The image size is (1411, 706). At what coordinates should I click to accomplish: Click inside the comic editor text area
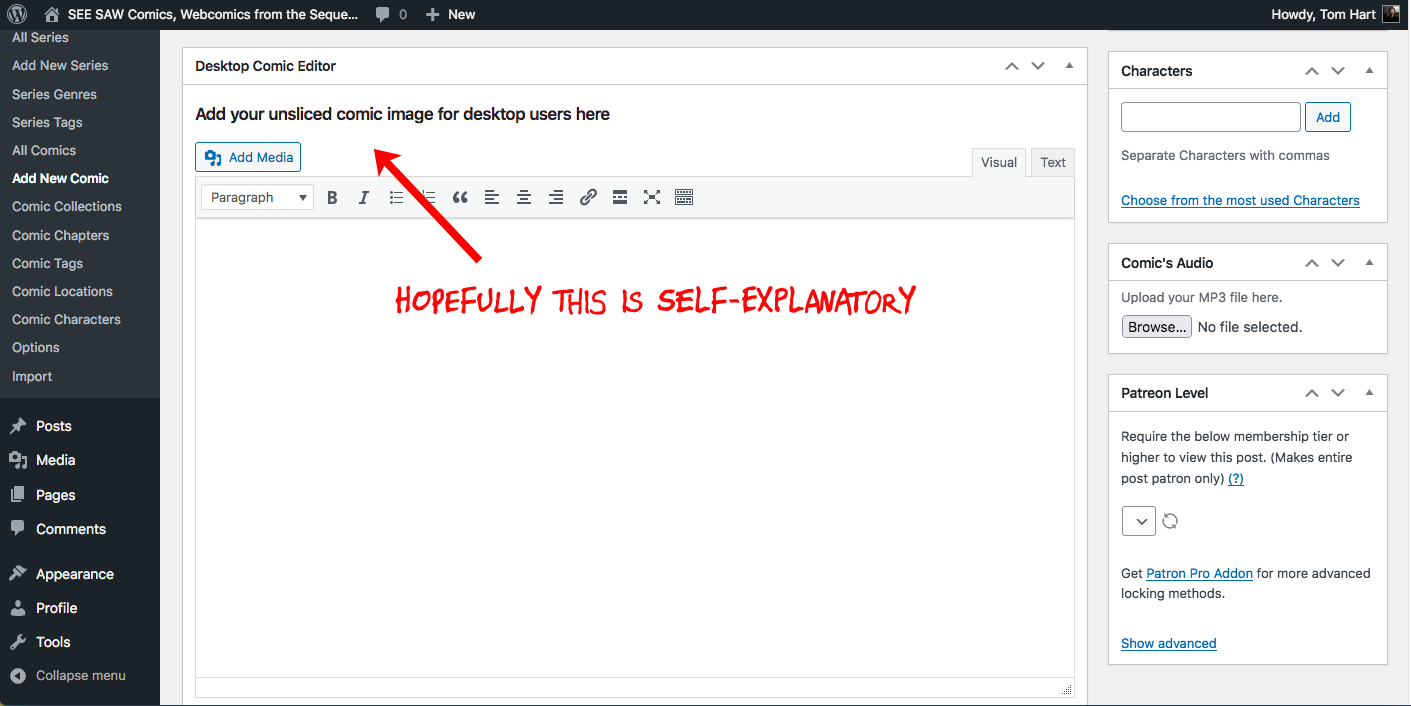point(635,448)
